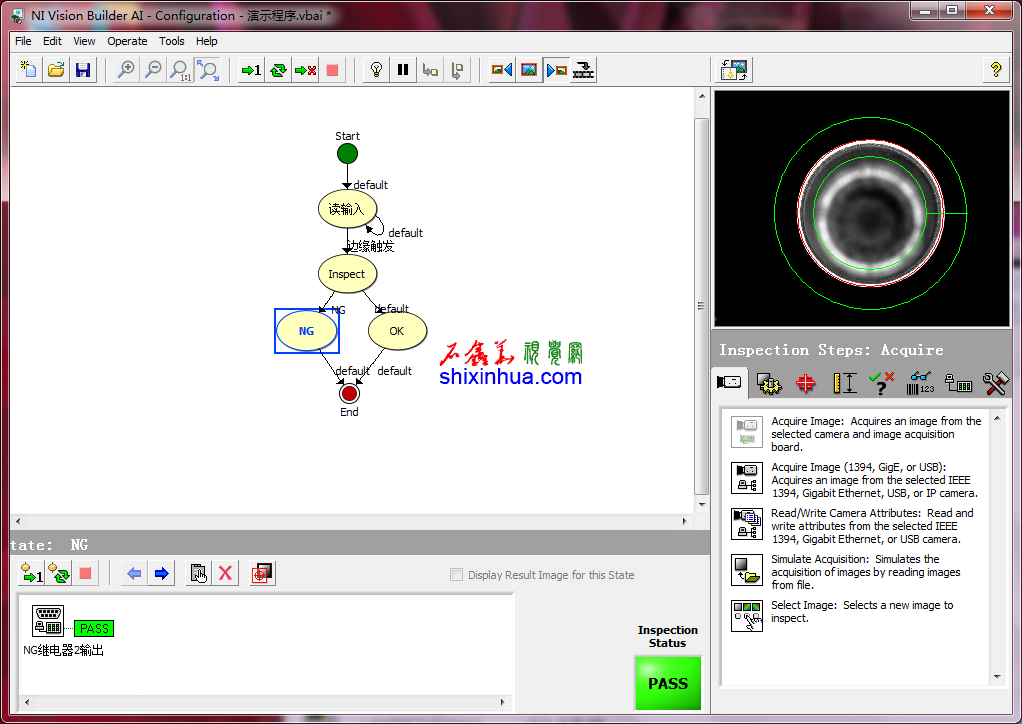Pause the inspection execution

click(403, 70)
